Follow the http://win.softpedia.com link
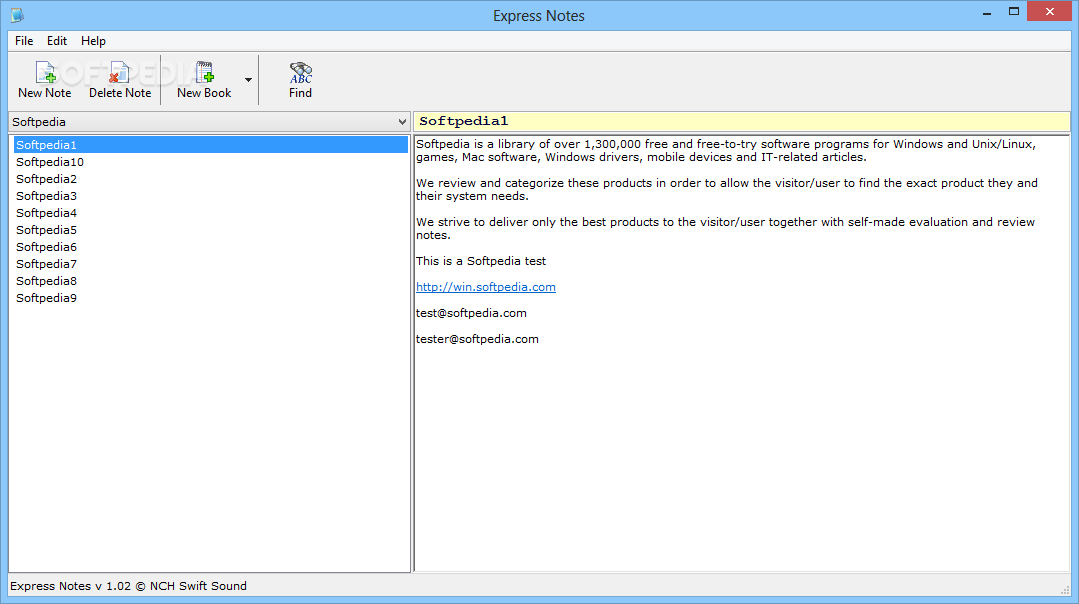The height and width of the screenshot is (604, 1079). 486,287
